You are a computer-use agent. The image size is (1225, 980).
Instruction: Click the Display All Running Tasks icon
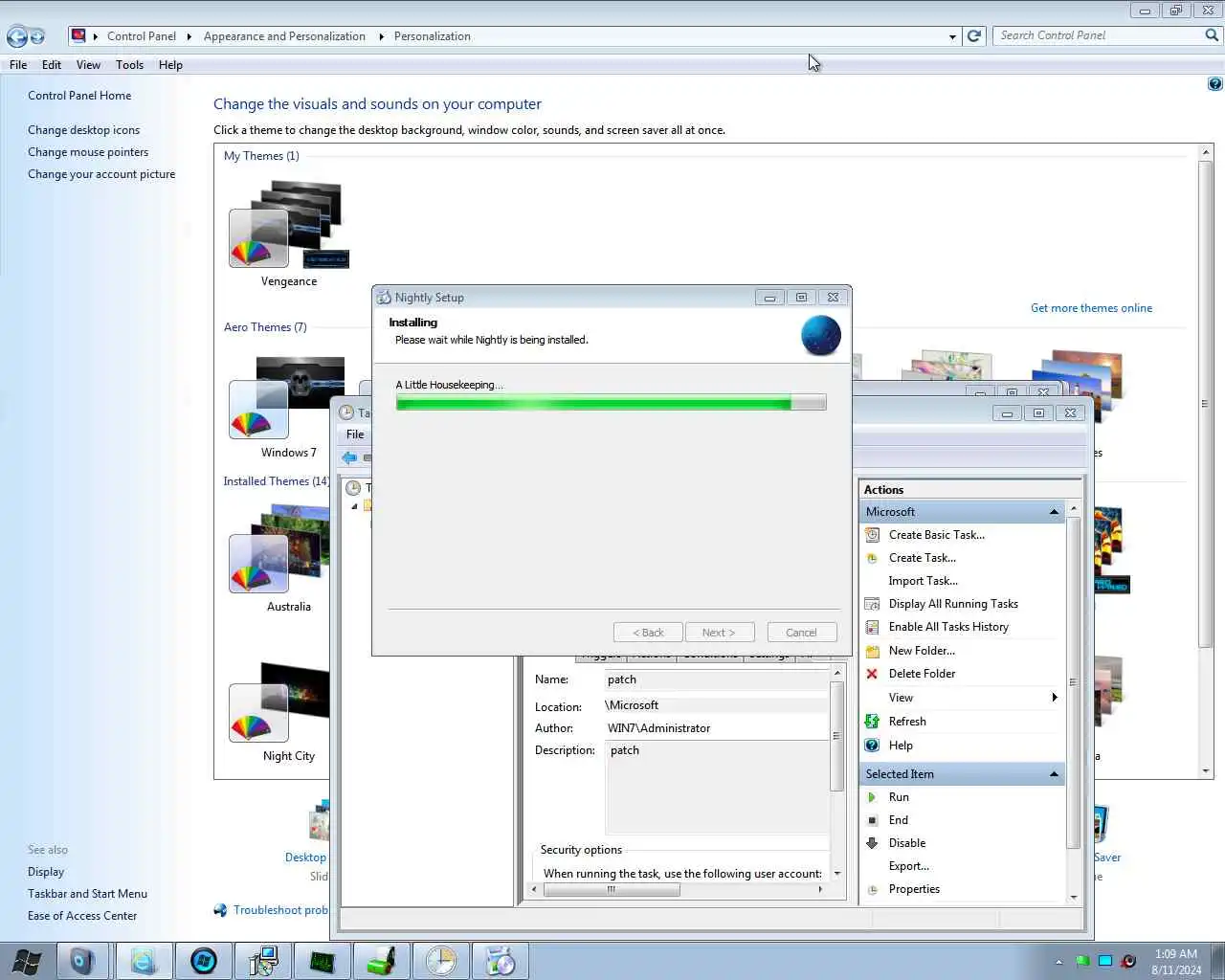pos(872,604)
